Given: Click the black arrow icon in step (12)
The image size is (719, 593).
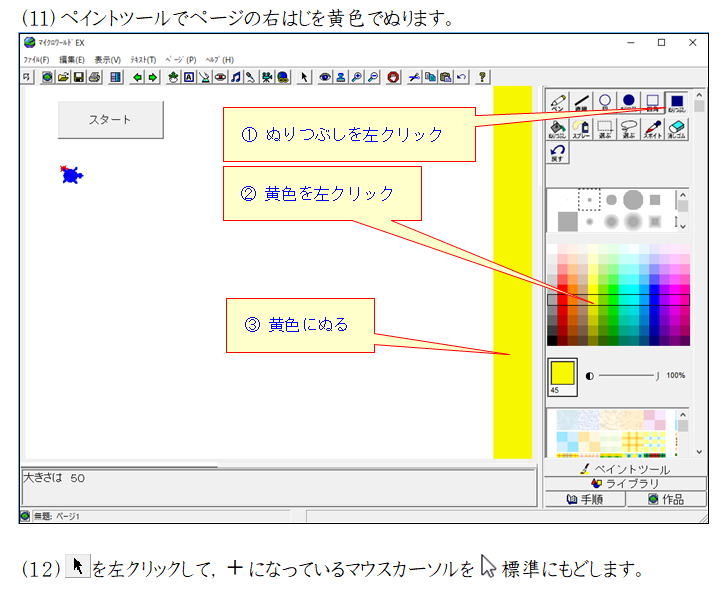Looking at the screenshot, I should pos(78,566).
